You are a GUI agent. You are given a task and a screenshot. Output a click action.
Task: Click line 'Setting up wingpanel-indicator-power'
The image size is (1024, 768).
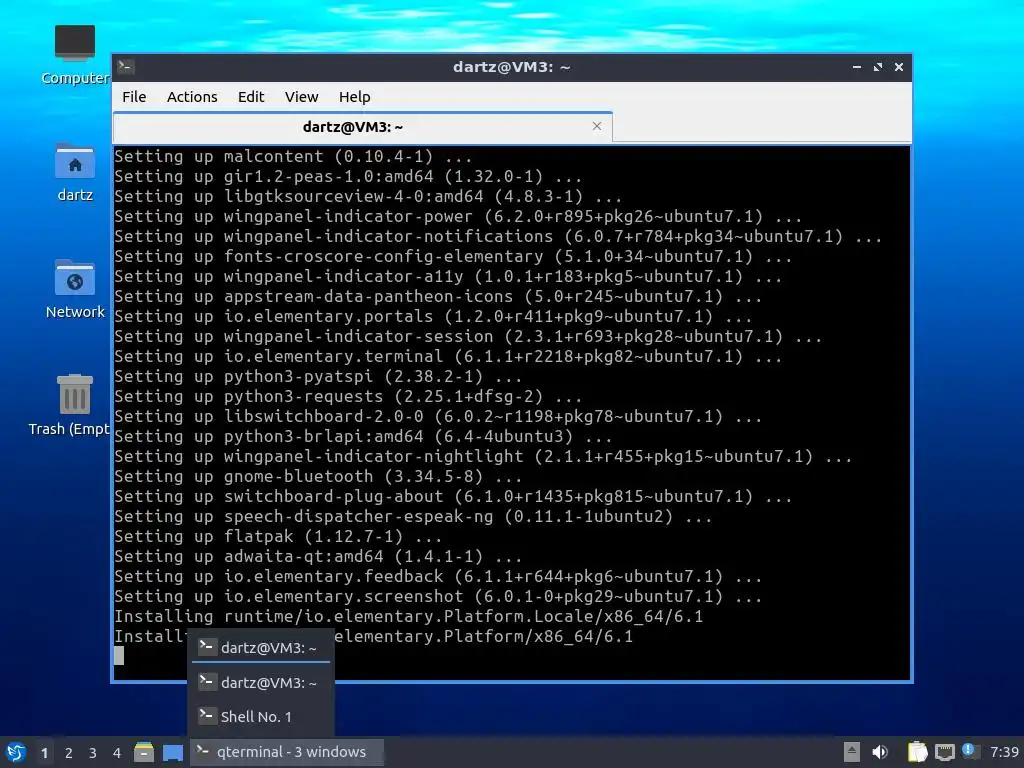point(458,216)
